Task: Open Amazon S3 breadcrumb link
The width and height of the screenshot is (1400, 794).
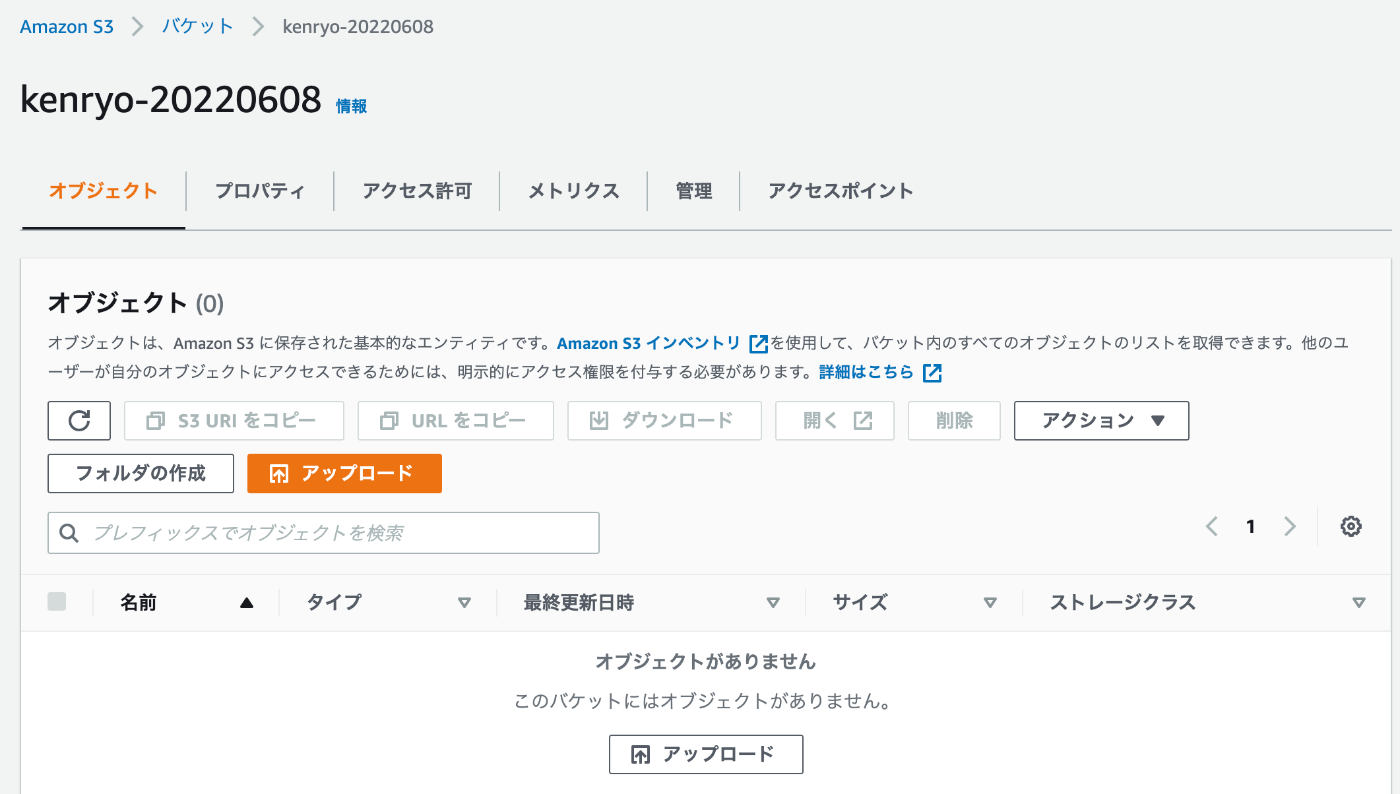Action: 67,27
